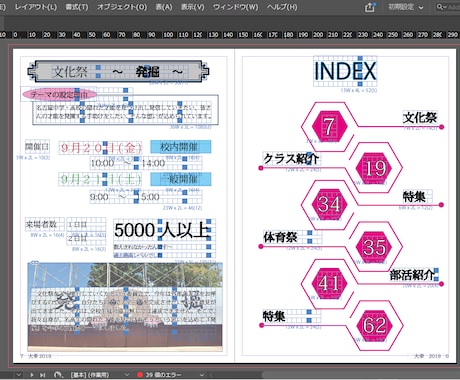Select the pink hexagon numbered 35
Viewport: 460px width, 380px height.
[x=375, y=247]
